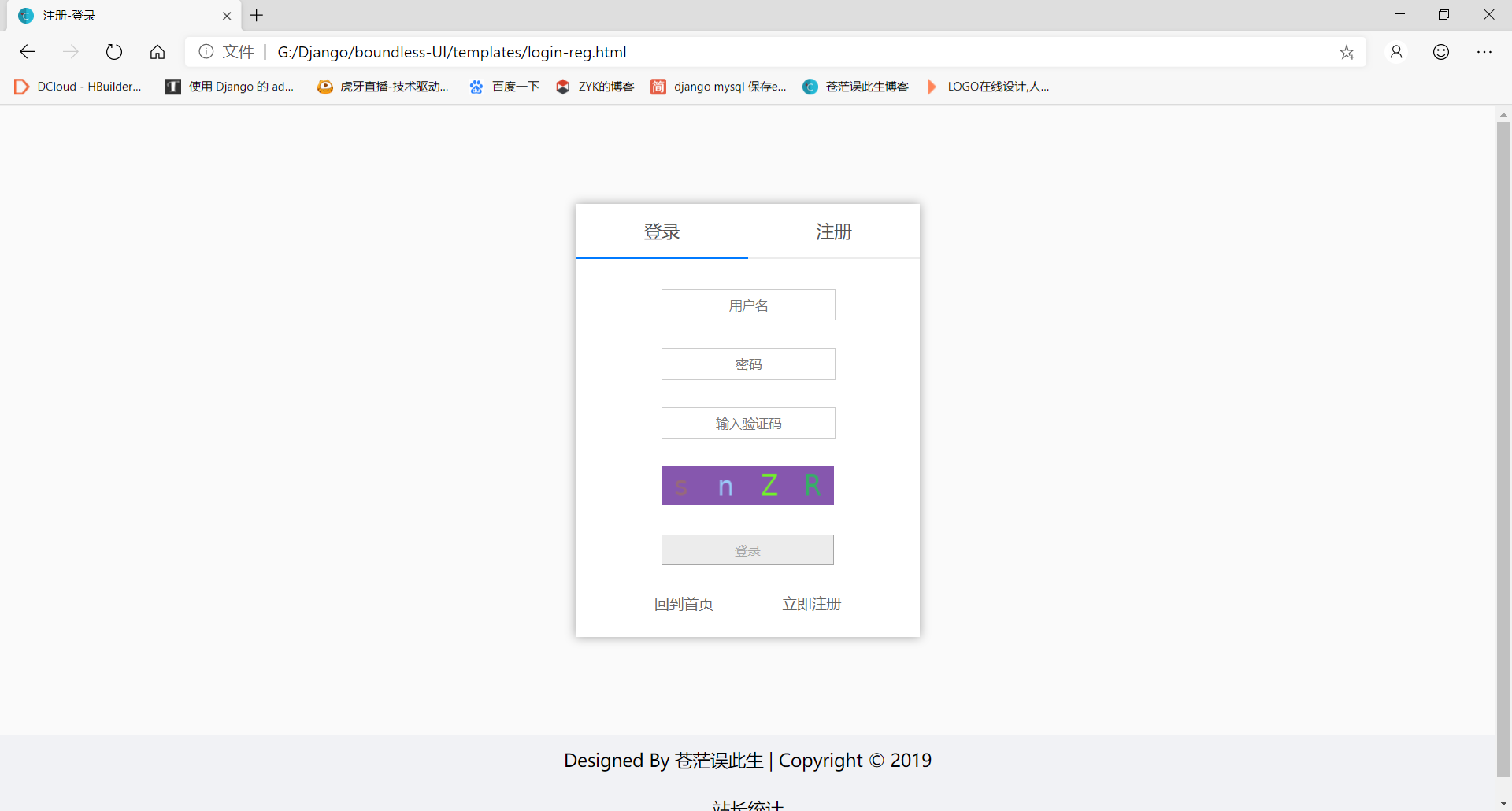Viewport: 1512px width, 811px height.
Task: Open 百度一下 bookmark
Action: pos(504,87)
